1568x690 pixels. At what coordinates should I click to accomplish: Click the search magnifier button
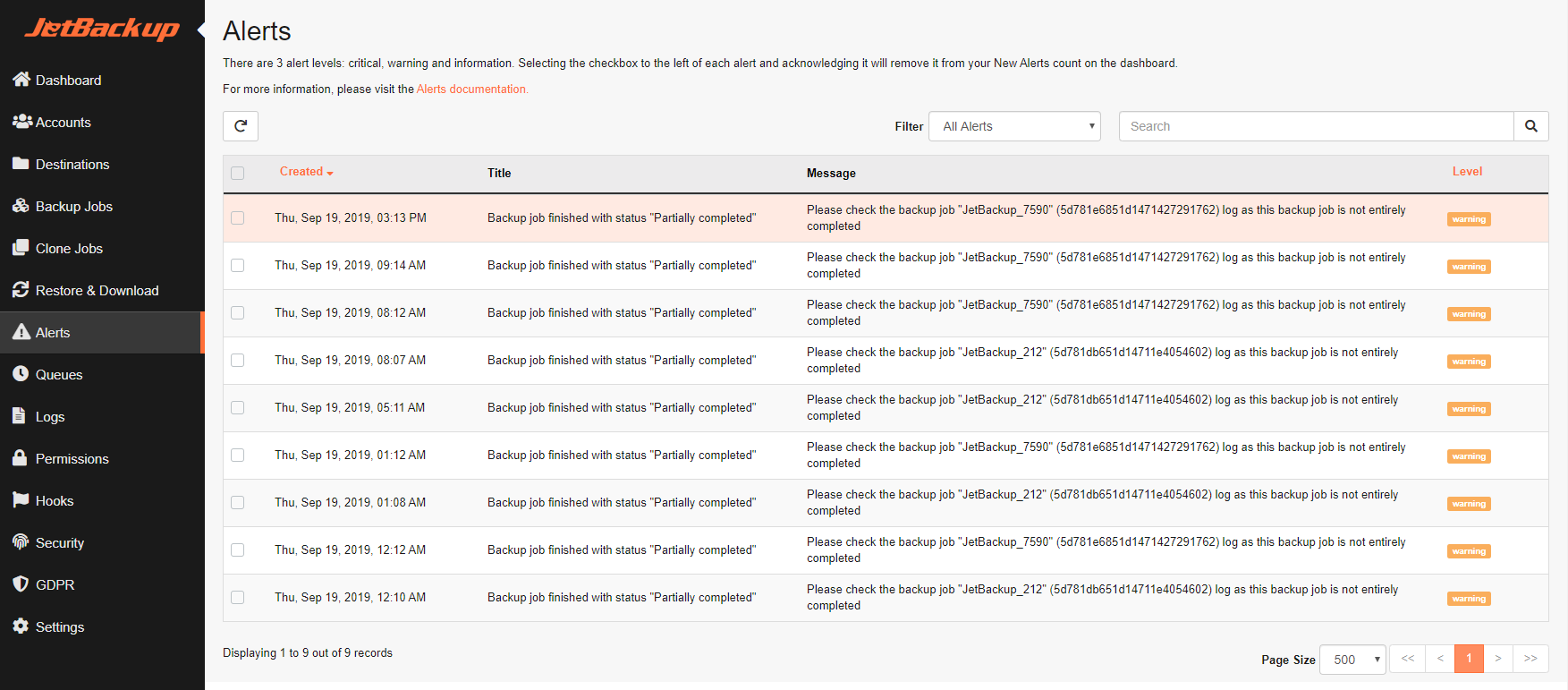pyautogui.click(x=1531, y=126)
